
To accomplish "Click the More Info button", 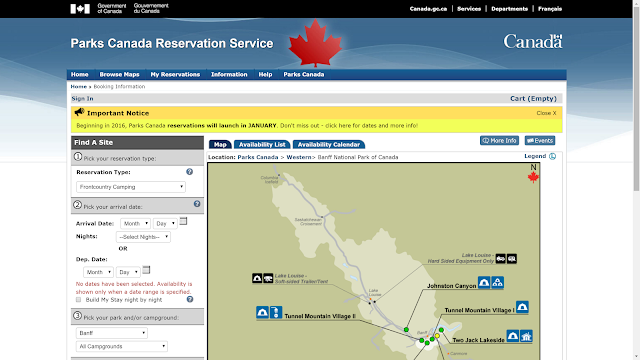I will [499, 140].
